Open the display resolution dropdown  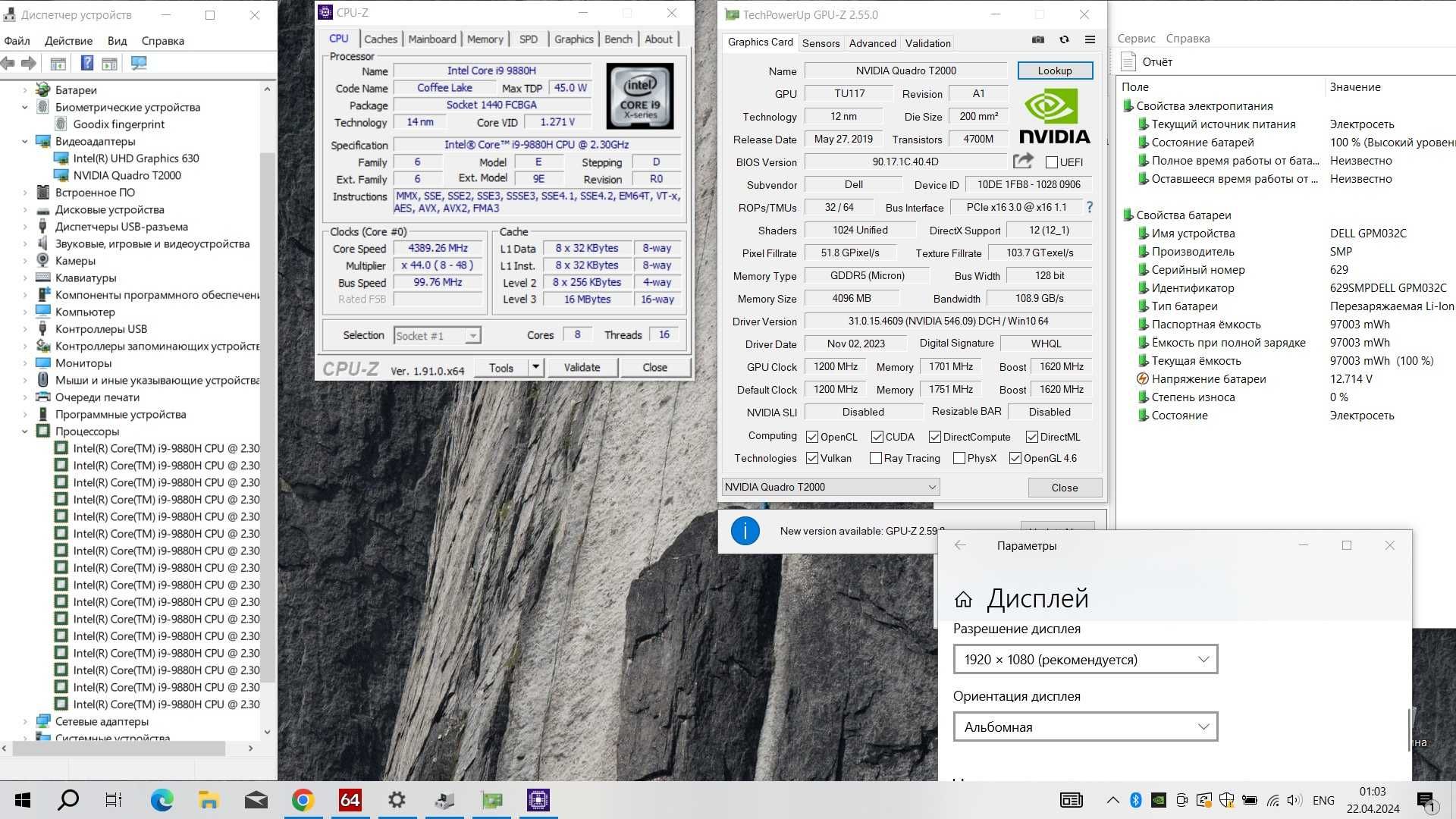(1085, 659)
